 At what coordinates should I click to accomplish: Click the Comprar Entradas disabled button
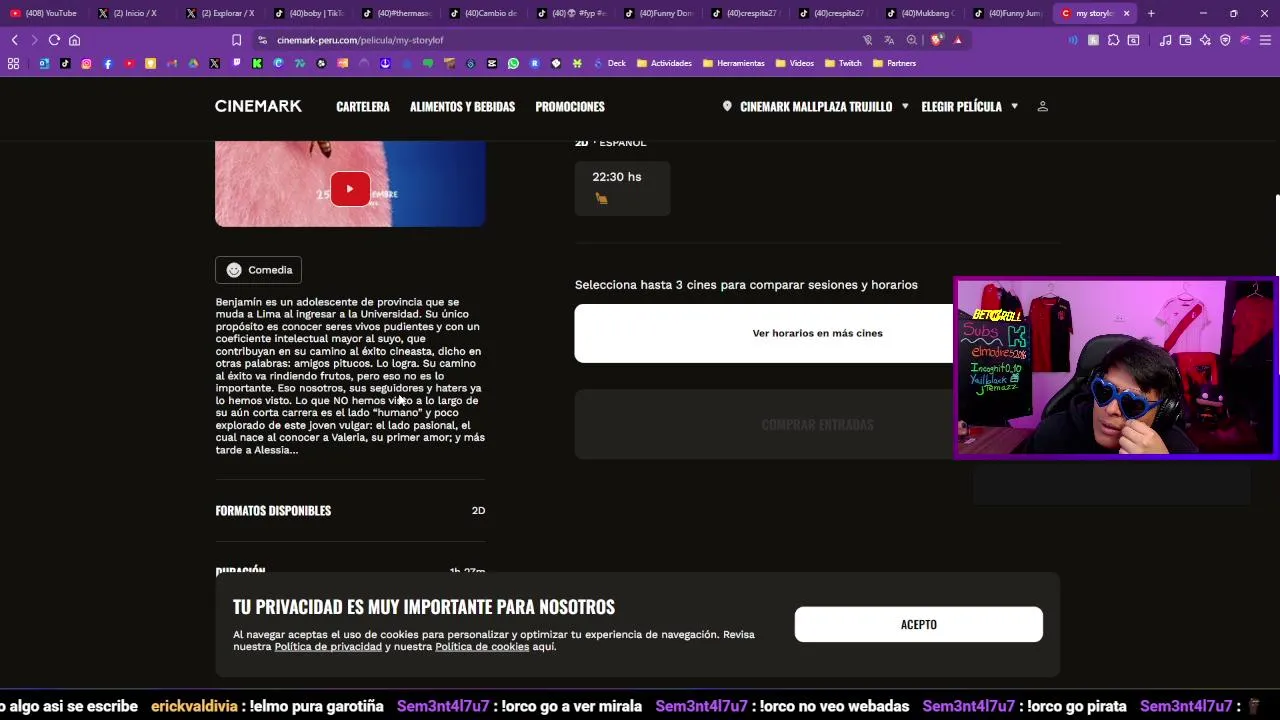pos(817,425)
